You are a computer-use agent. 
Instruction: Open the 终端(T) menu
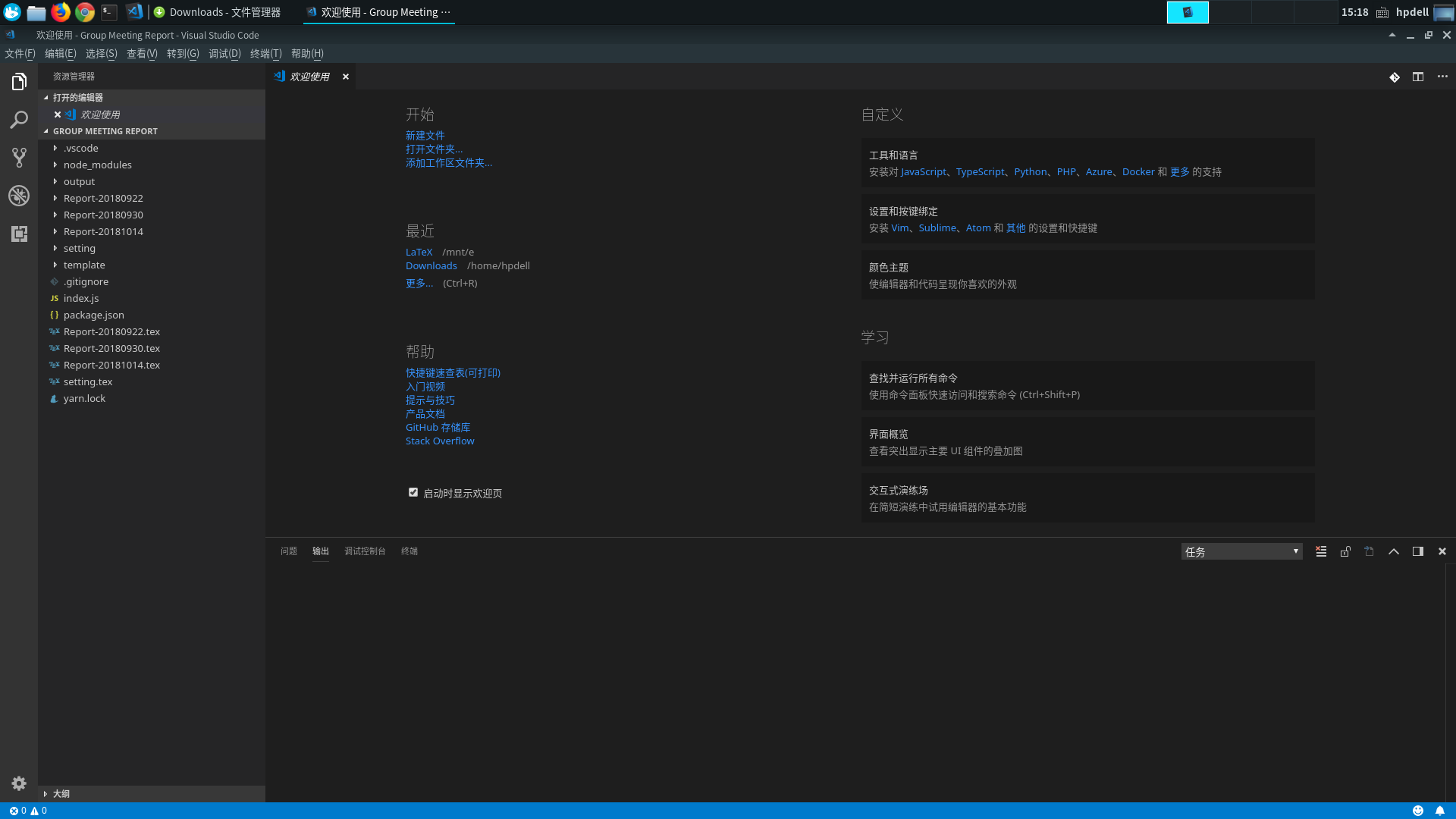pyautogui.click(x=265, y=54)
